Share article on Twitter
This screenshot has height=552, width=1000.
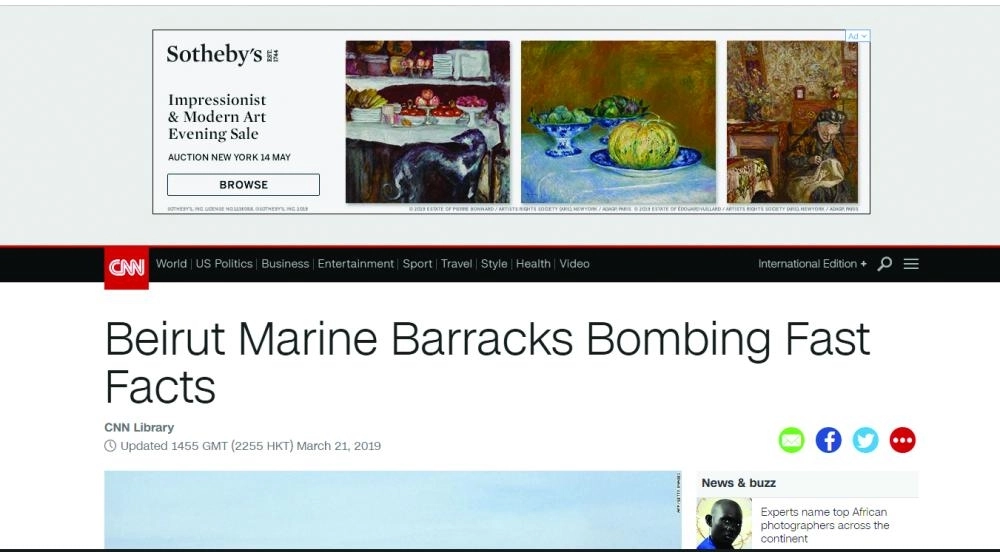point(865,440)
